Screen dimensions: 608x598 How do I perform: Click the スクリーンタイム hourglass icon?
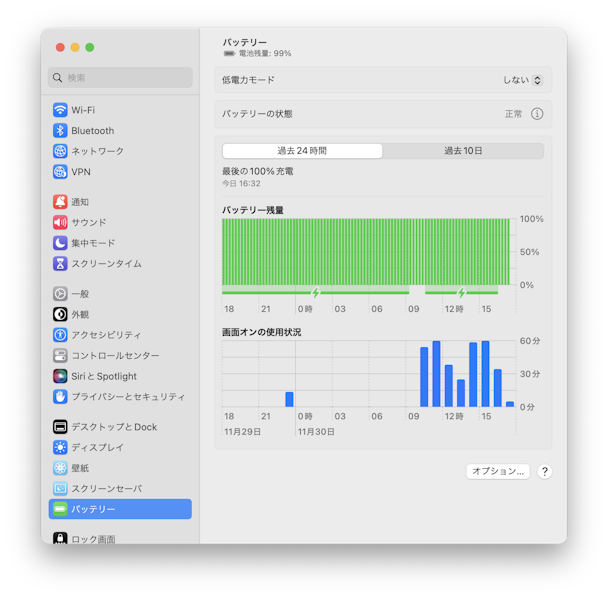coord(60,264)
